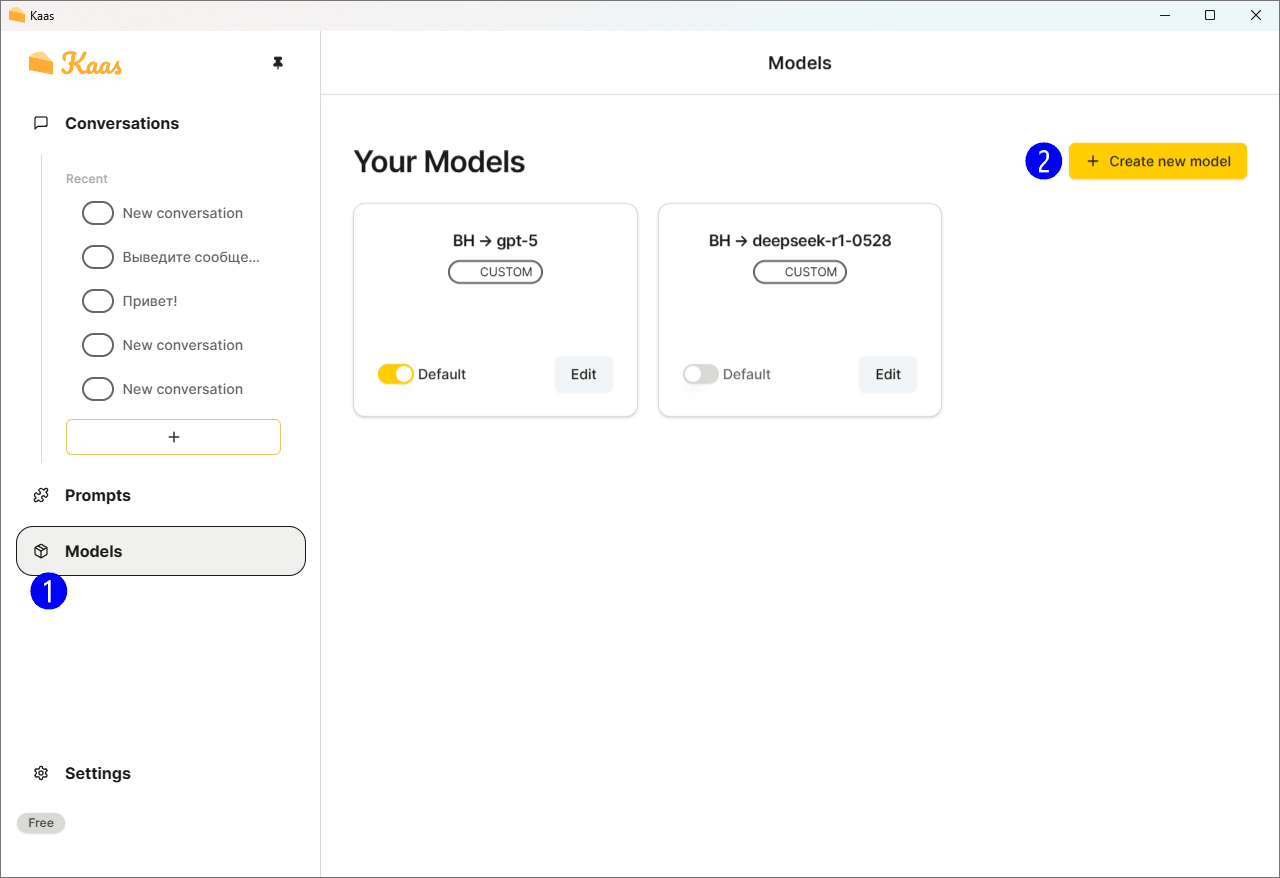Enable Default for the deepseek-r1-0528 model
The image size is (1280, 878).
(700, 373)
